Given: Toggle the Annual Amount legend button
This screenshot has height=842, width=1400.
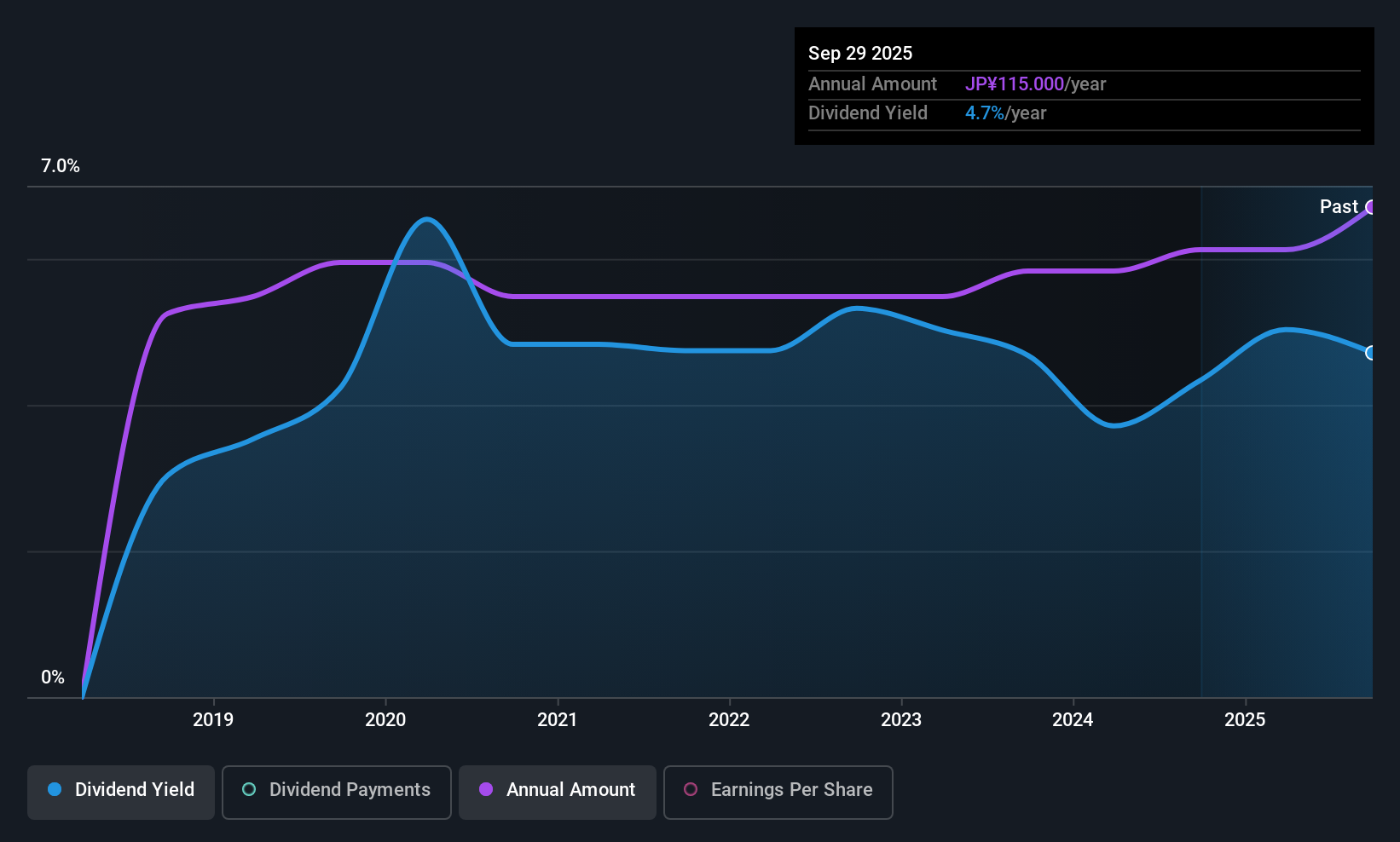Looking at the screenshot, I should click(558, 792).
